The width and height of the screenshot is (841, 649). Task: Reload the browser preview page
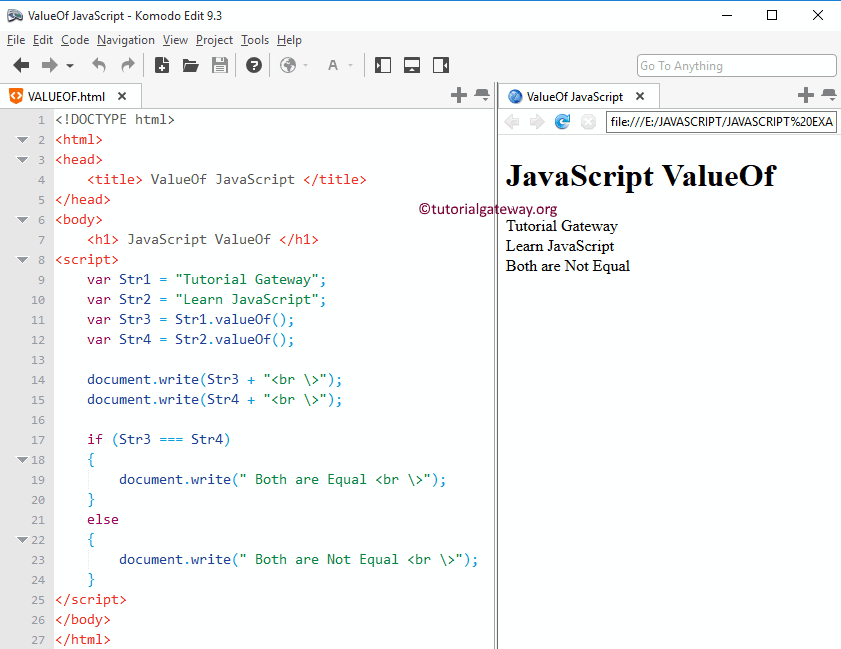563,122
